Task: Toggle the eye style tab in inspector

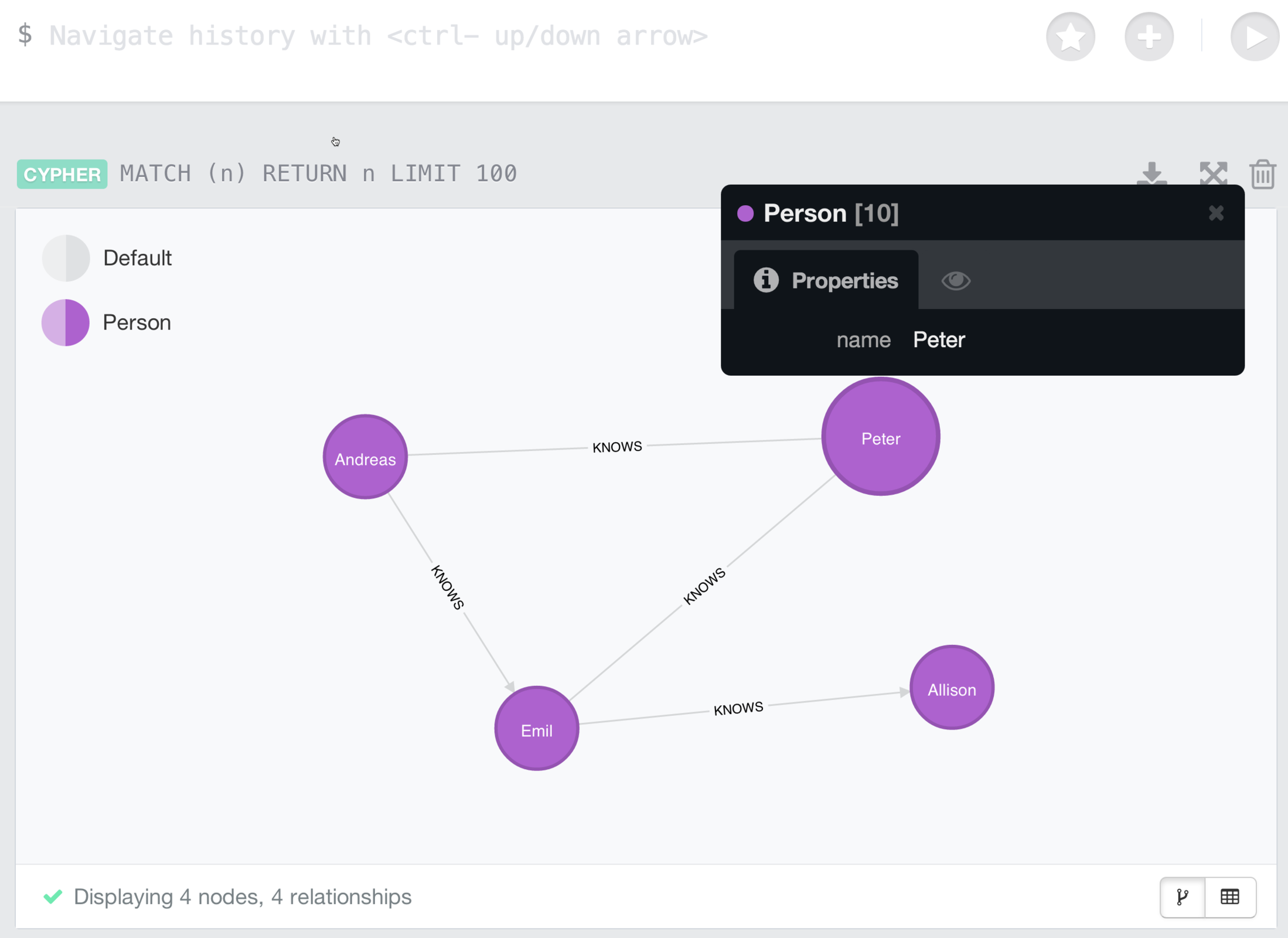Action: tap(956, 281)
